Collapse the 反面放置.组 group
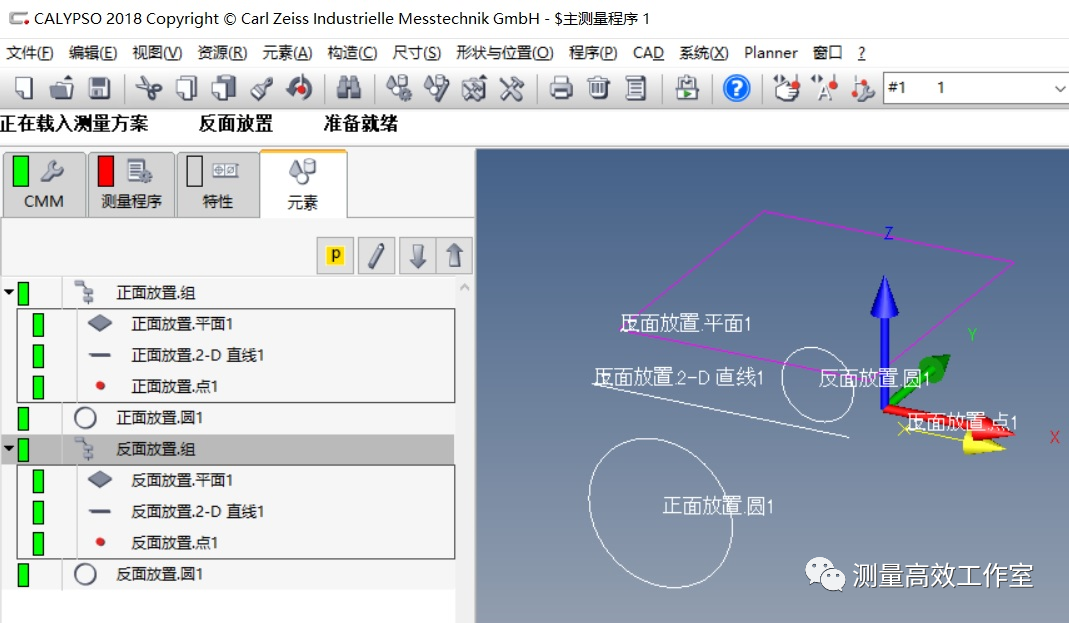1069x623 pixels. 9,449
